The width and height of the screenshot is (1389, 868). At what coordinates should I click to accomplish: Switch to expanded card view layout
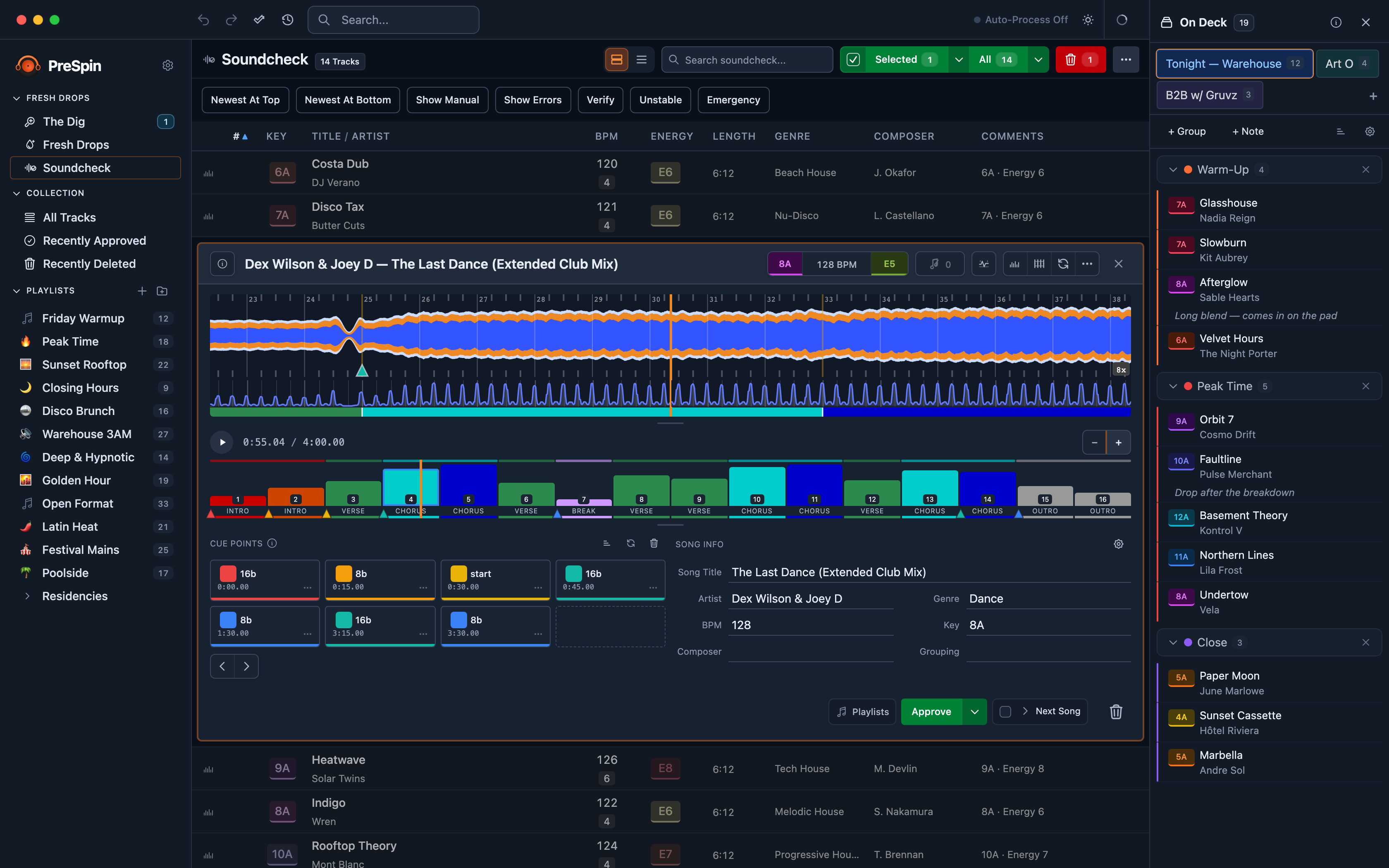click(x=616, y=60)
